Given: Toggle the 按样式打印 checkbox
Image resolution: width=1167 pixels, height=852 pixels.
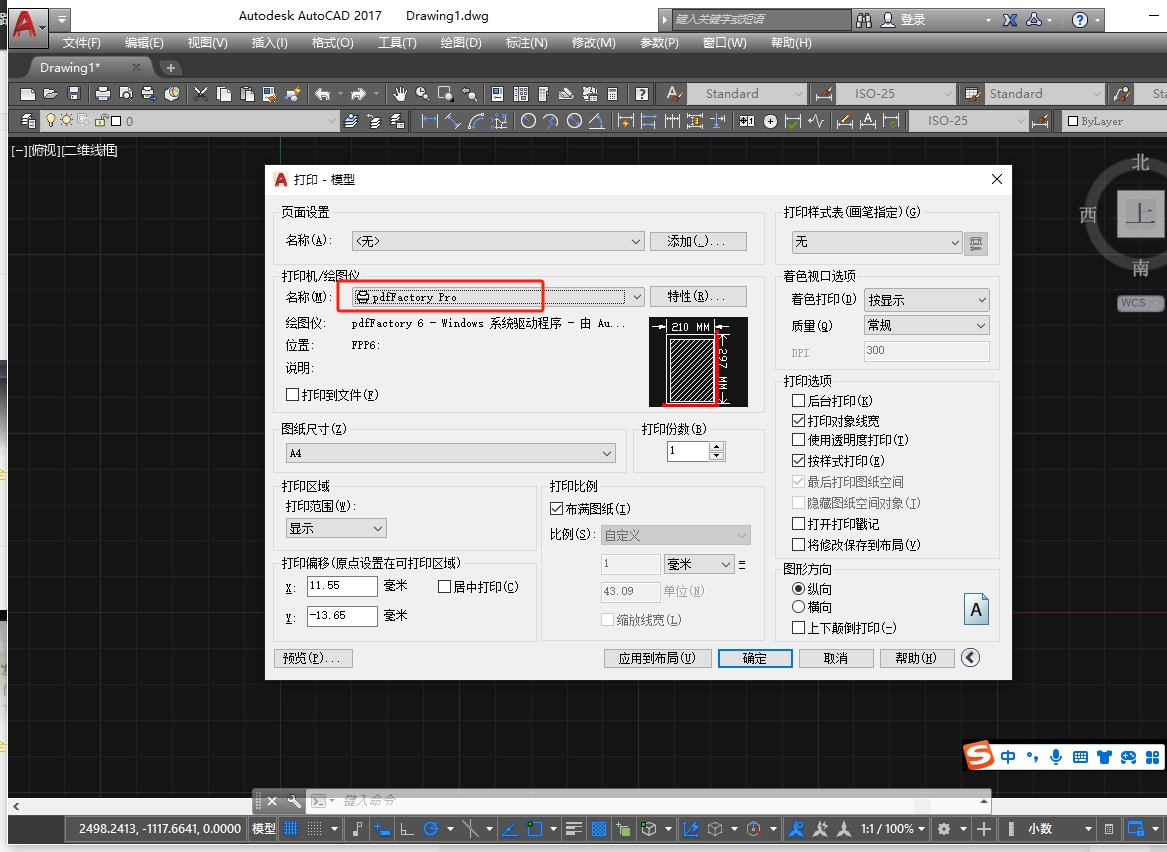Looking at the screenshot, I should click(x=799, y=461).
